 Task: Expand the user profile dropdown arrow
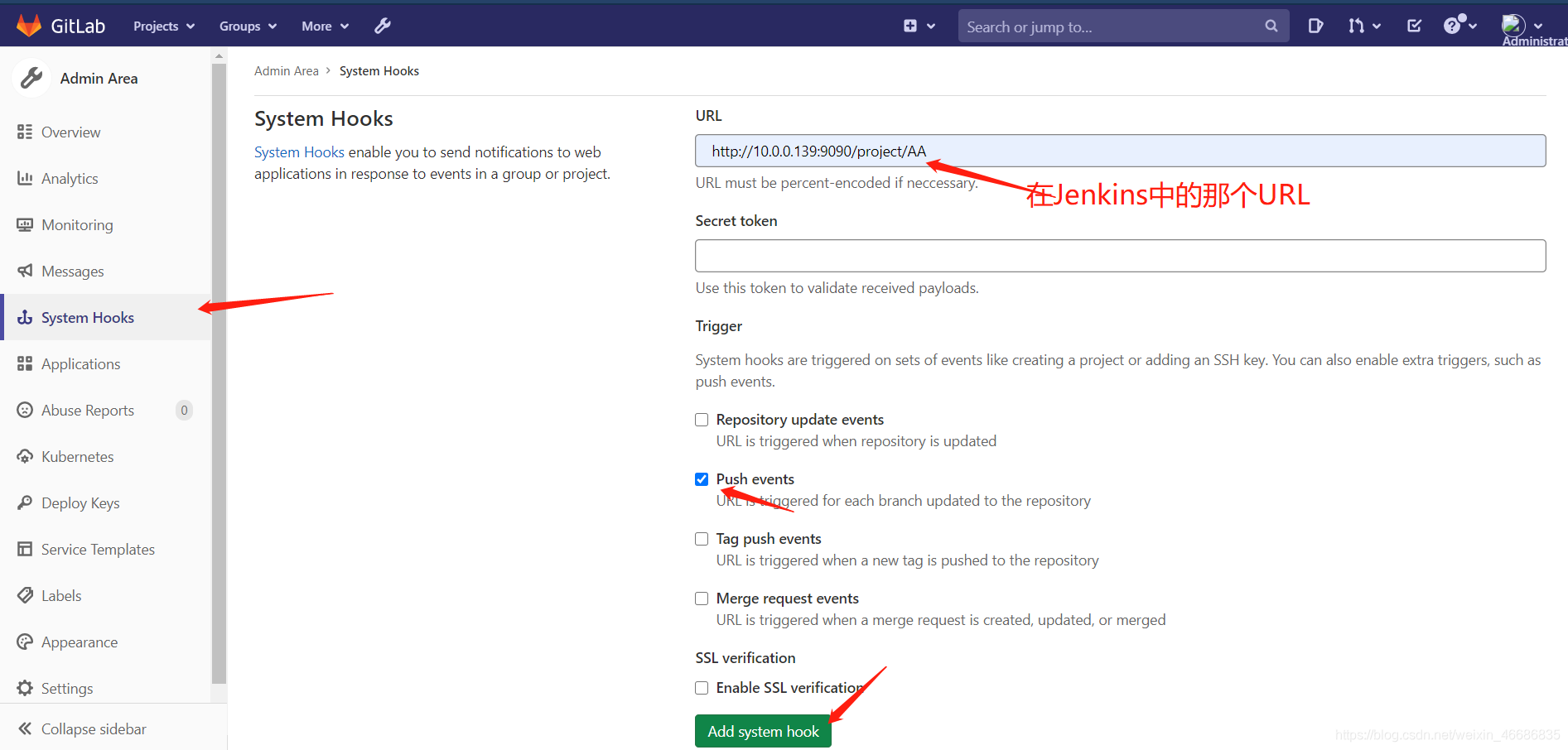click(1538, 26)
